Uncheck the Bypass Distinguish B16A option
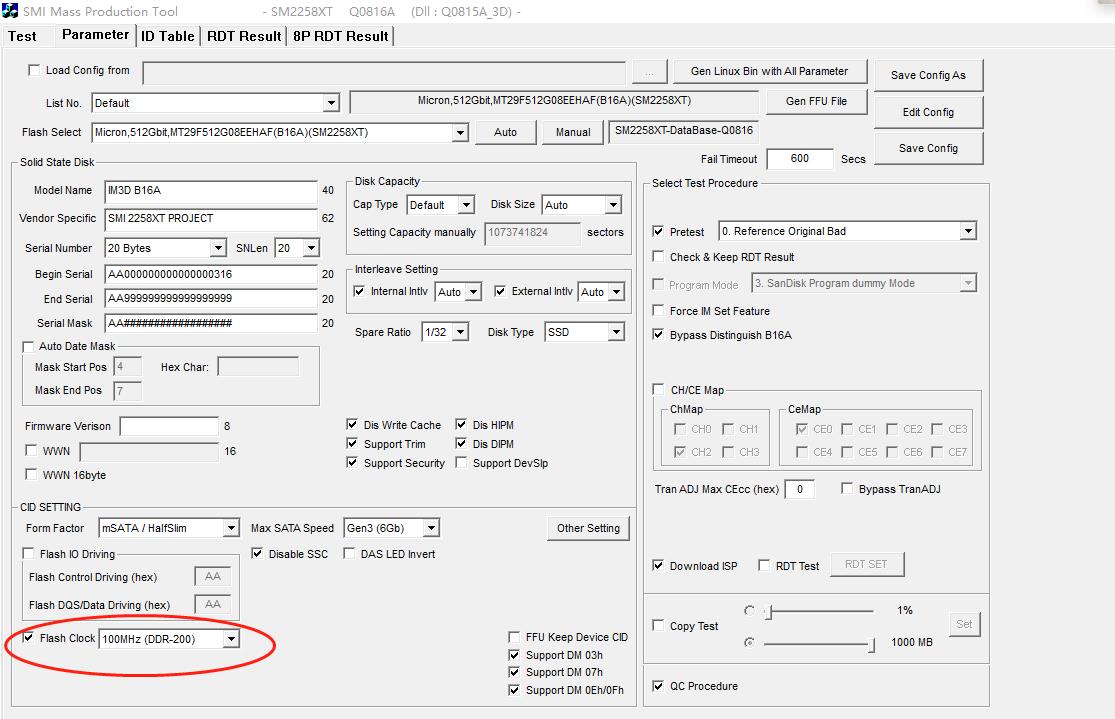This screenshot has width=1115, height=719. (x=658, y=335)
